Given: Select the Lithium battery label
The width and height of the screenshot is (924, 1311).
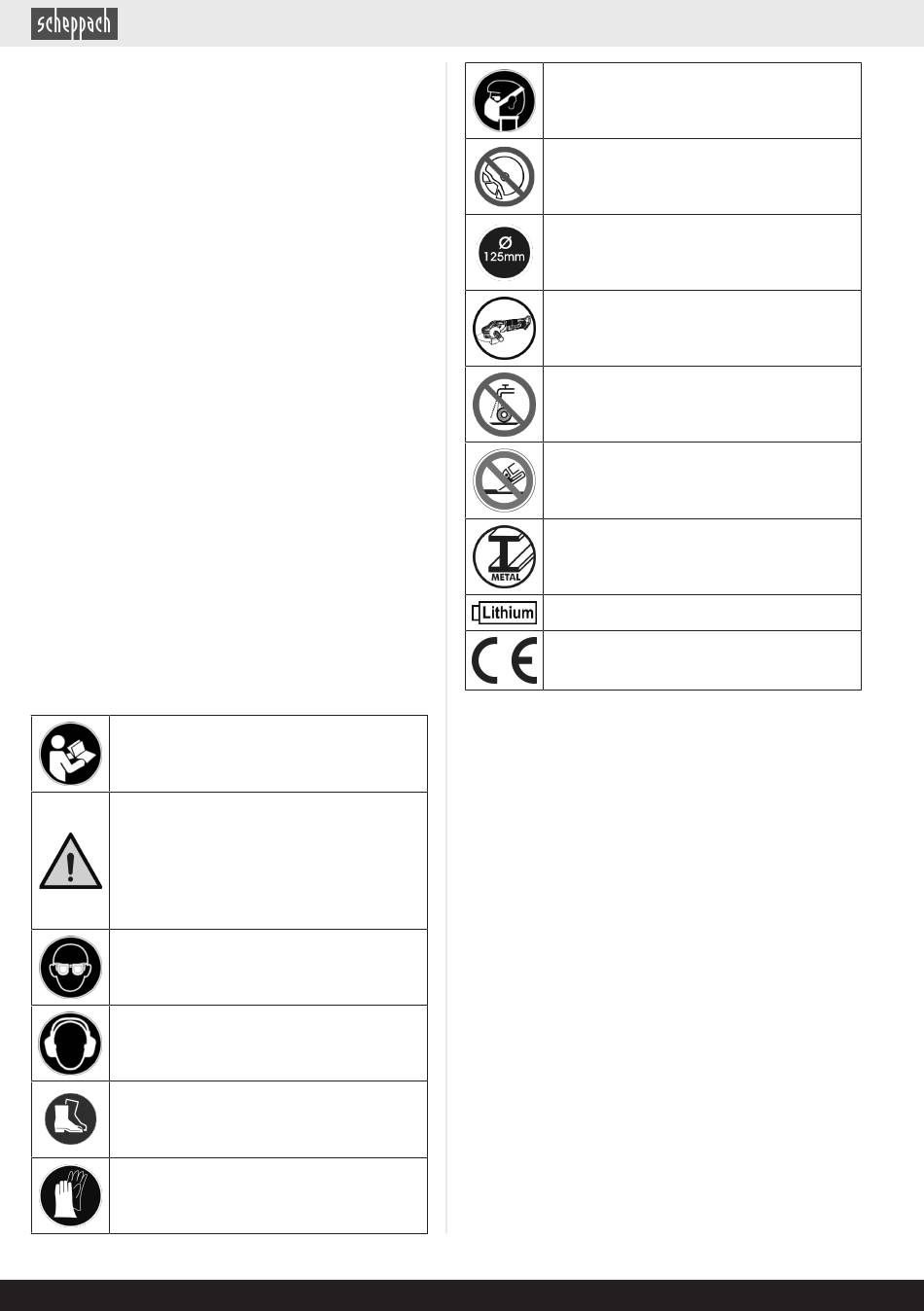Looking at the screenshot, I should [504, 613].
